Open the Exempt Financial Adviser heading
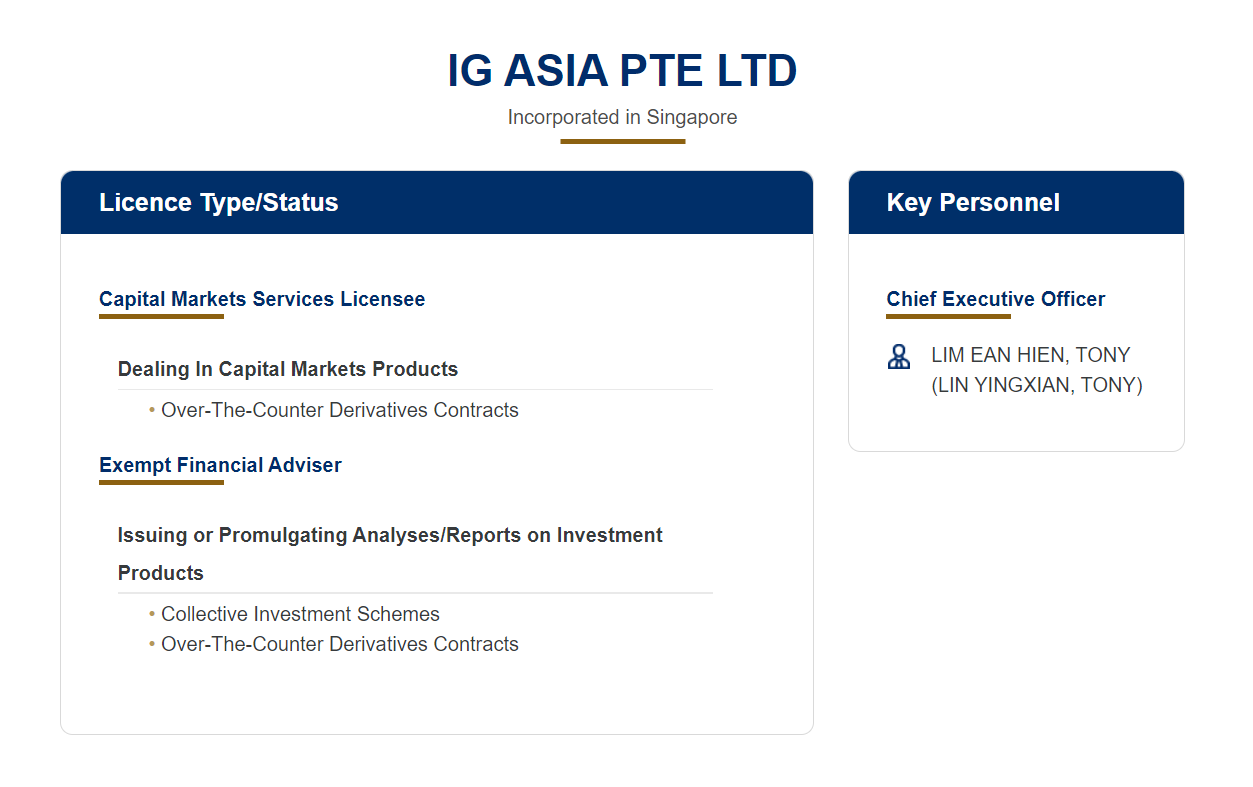The image size is (1253, 787). point(220,465)
